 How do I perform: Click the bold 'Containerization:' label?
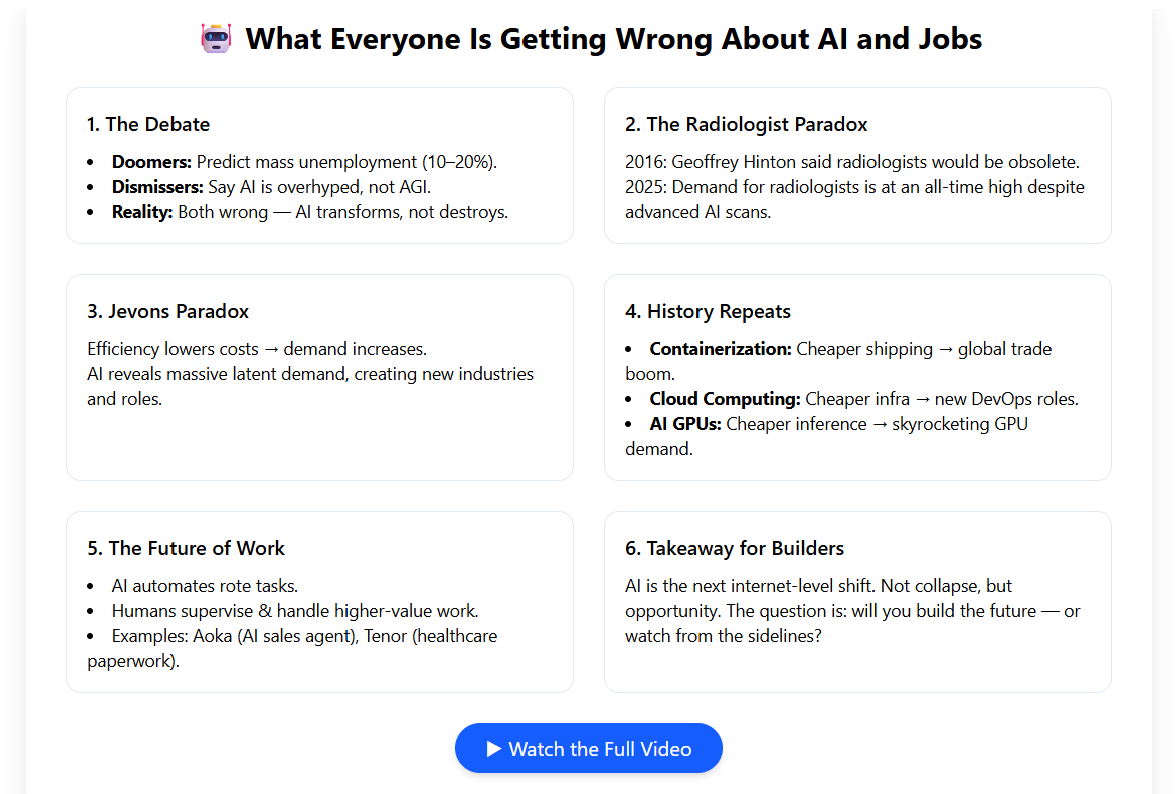click(721, 349)
